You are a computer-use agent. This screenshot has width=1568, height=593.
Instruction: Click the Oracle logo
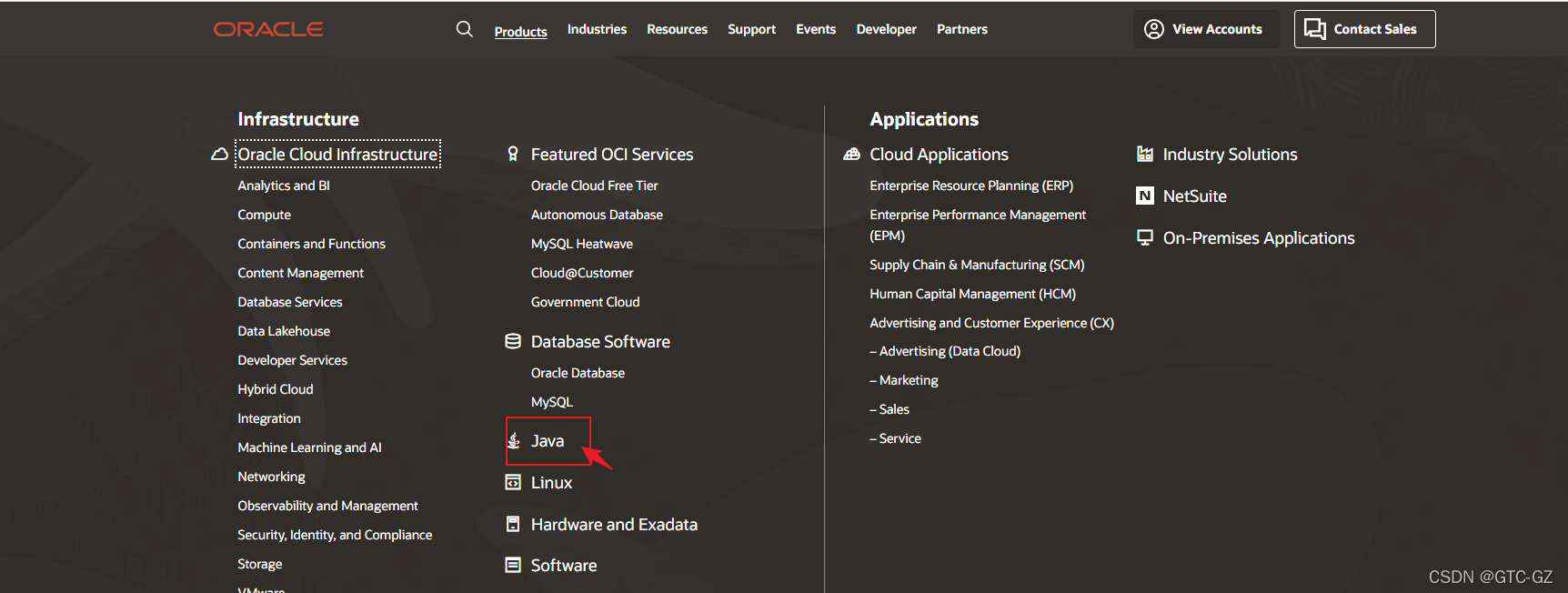[x=268, y=29]
